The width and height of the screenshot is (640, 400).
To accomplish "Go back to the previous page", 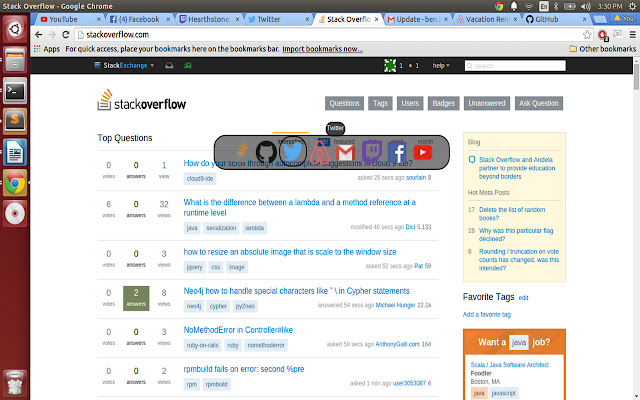I will [x=38, y=35].
